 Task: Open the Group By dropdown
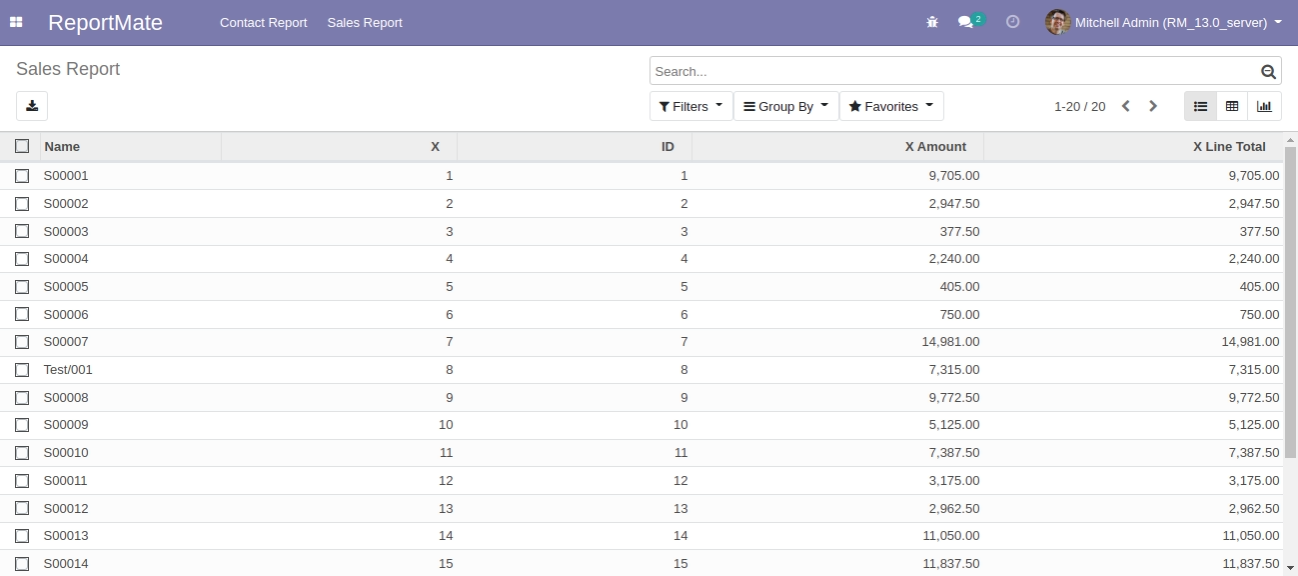click(x=786, y=106)
